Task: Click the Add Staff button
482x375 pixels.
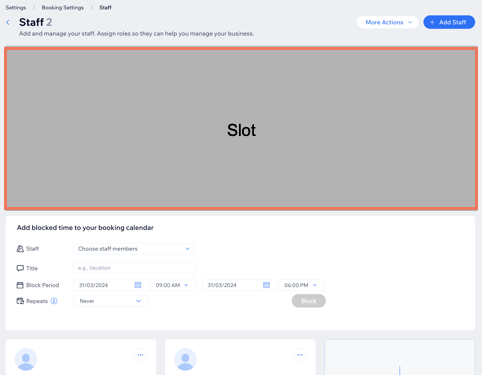Action: click(x=449, y=22)
